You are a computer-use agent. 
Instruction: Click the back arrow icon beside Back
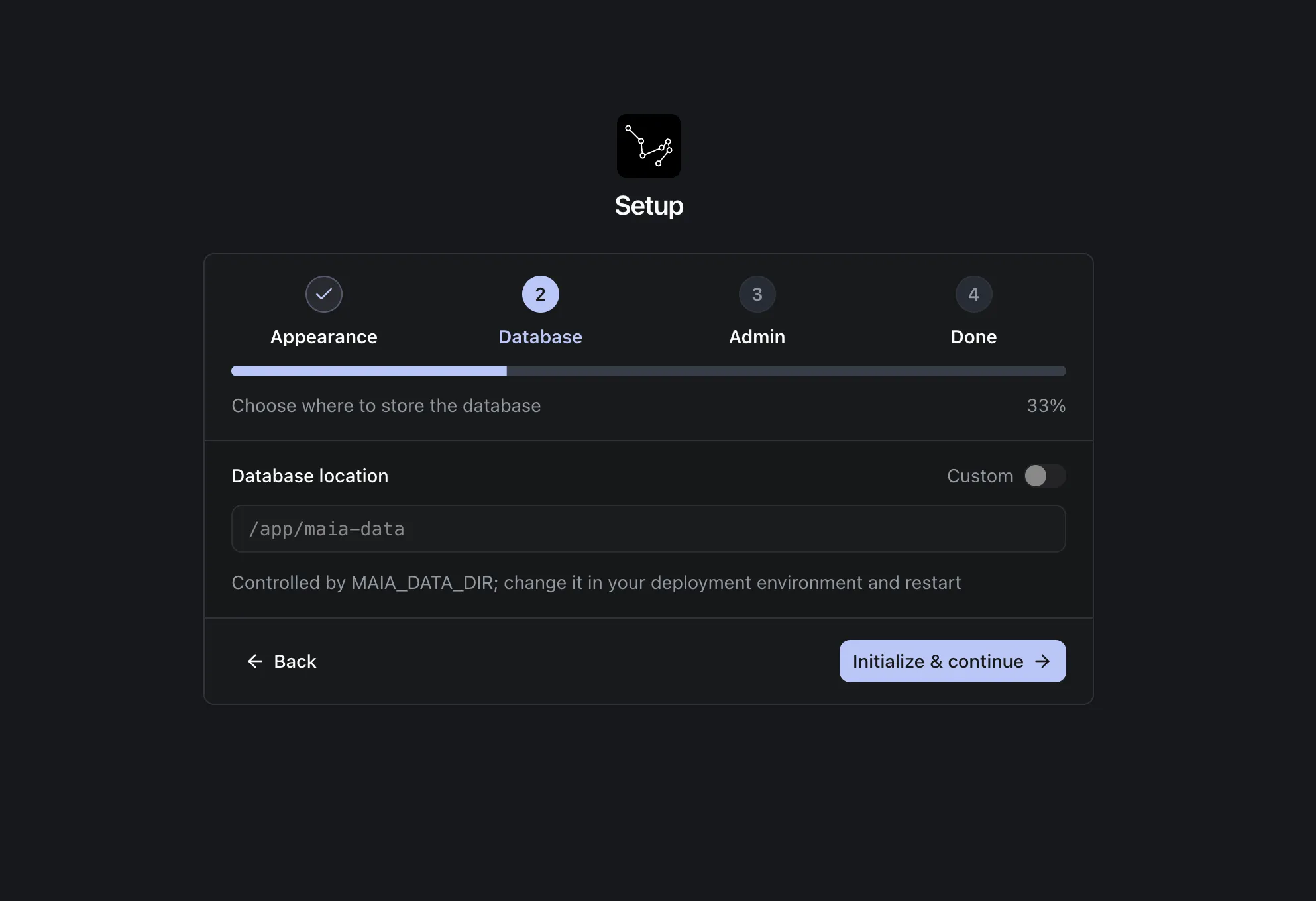coord(255,661)
